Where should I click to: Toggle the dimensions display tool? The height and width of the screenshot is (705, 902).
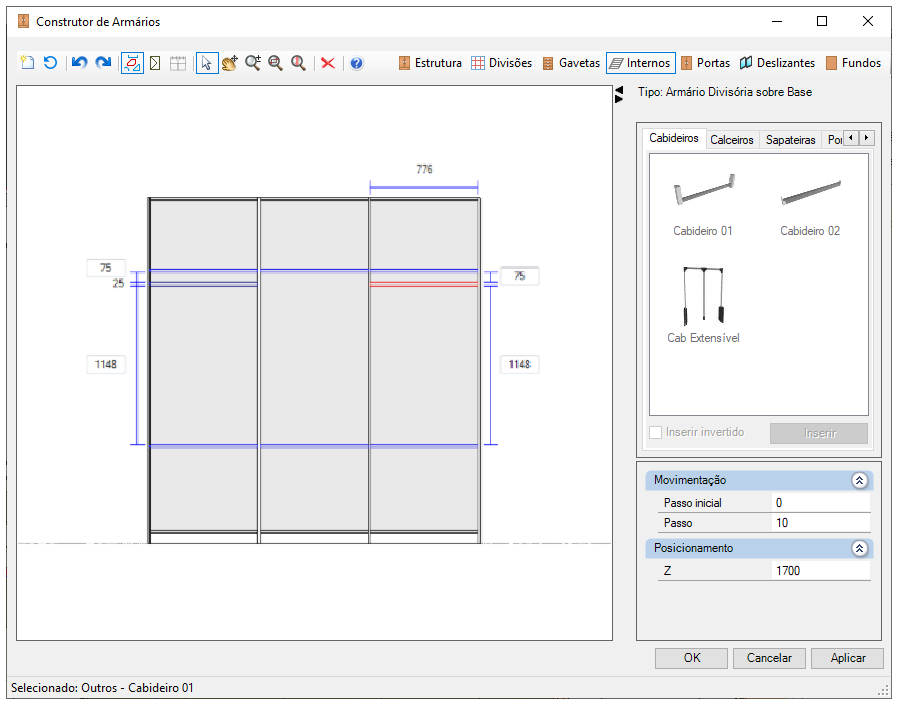[132, 63]
